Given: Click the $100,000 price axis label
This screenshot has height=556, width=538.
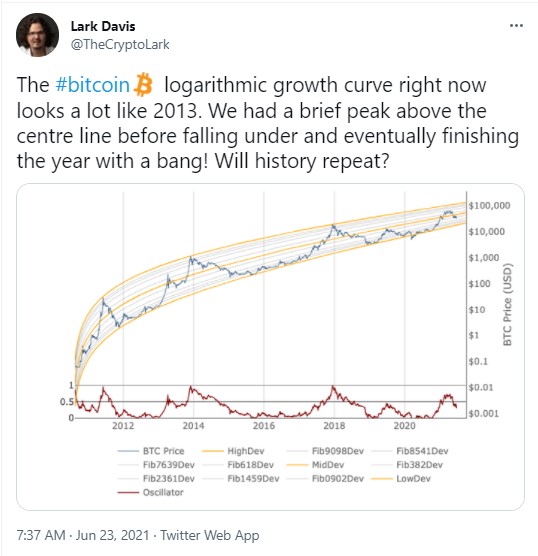Looking at the screenshot, I should (489, 205).
